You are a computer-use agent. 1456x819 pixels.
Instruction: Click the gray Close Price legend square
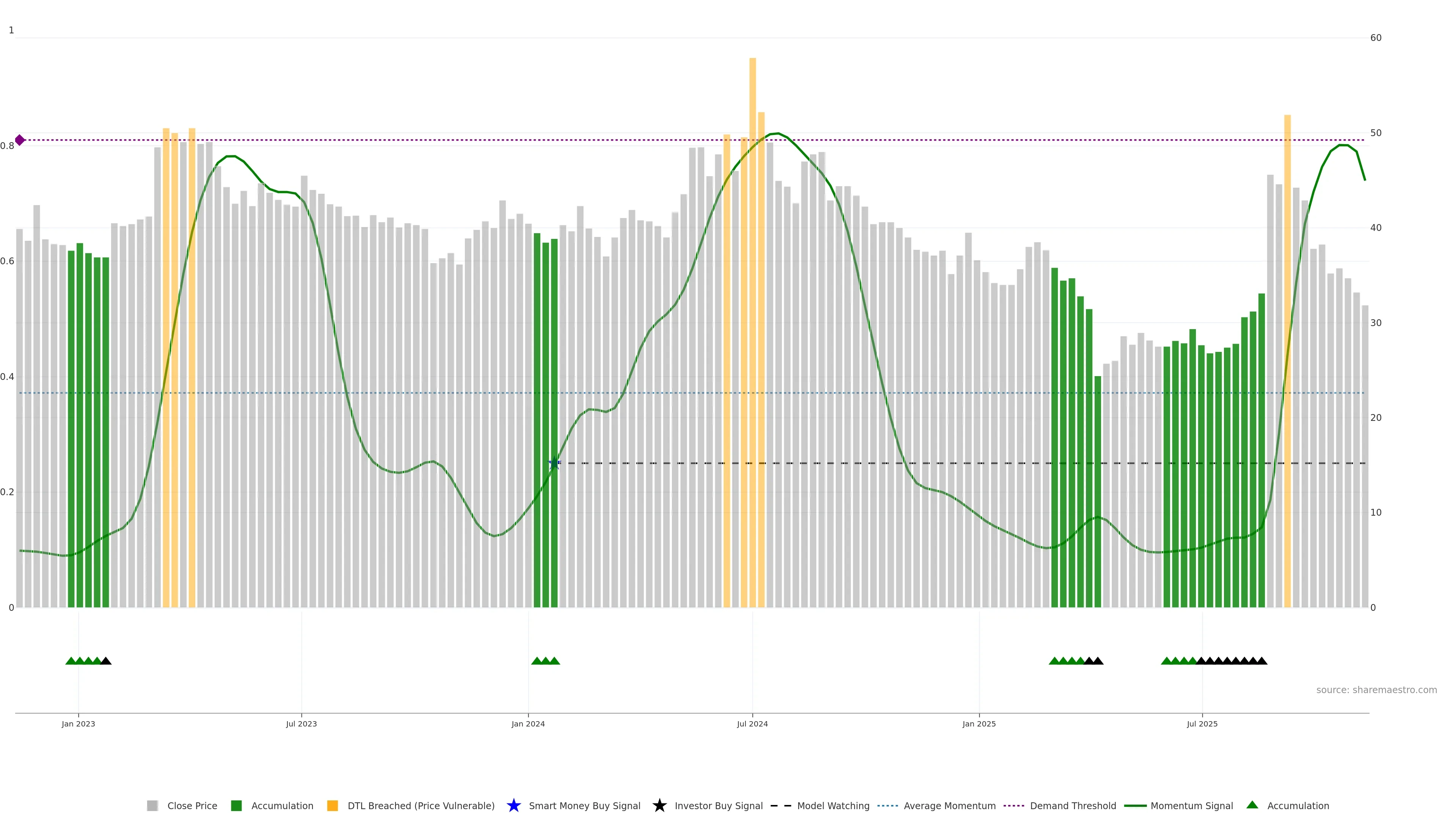(x=152, y=805)
